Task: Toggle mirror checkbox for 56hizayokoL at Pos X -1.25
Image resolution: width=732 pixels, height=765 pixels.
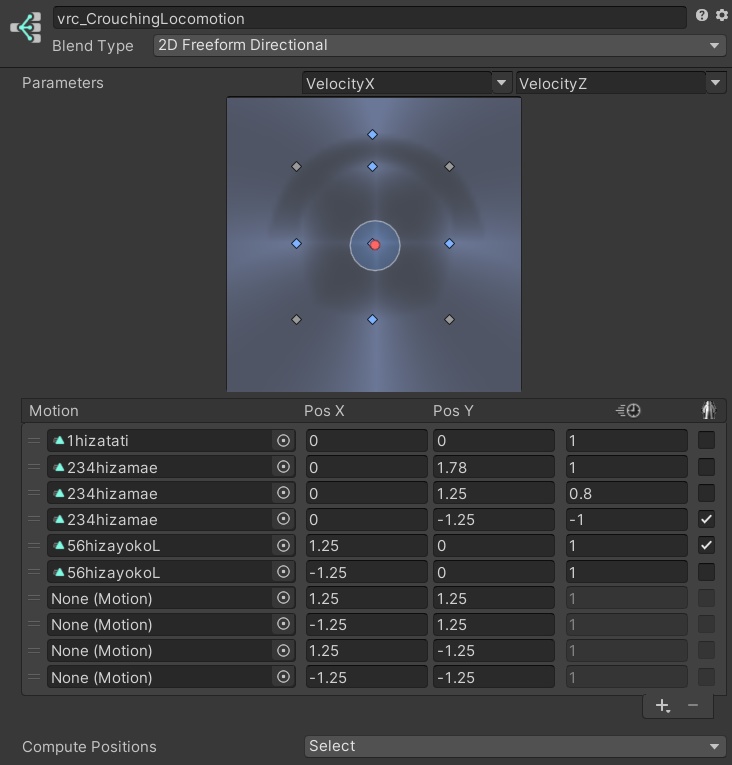Action: 707,572
